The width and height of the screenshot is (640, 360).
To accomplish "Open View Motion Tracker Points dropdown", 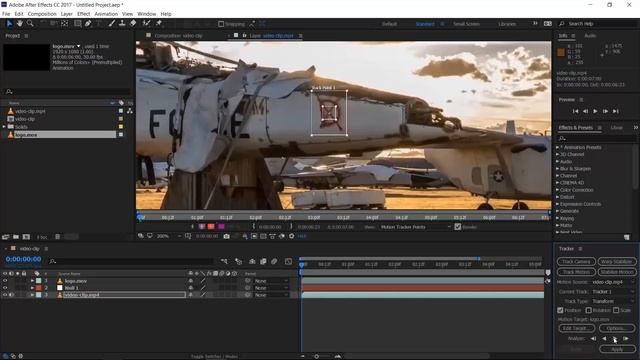I will point(416,227).
